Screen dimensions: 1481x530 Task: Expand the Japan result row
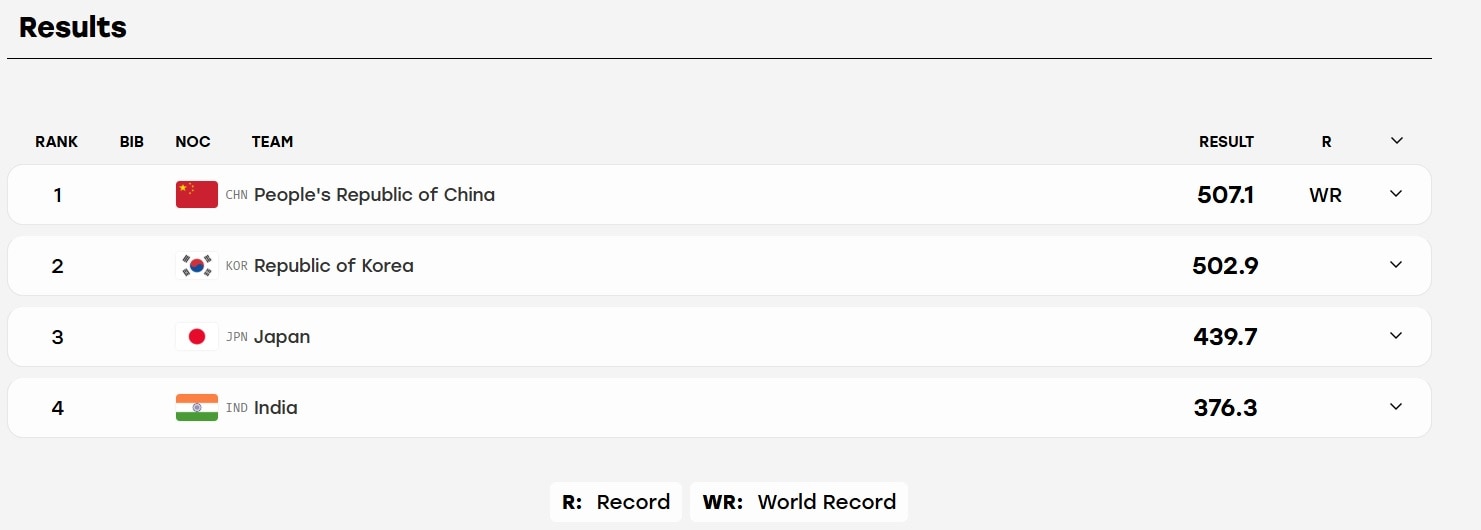point(1396,336)
